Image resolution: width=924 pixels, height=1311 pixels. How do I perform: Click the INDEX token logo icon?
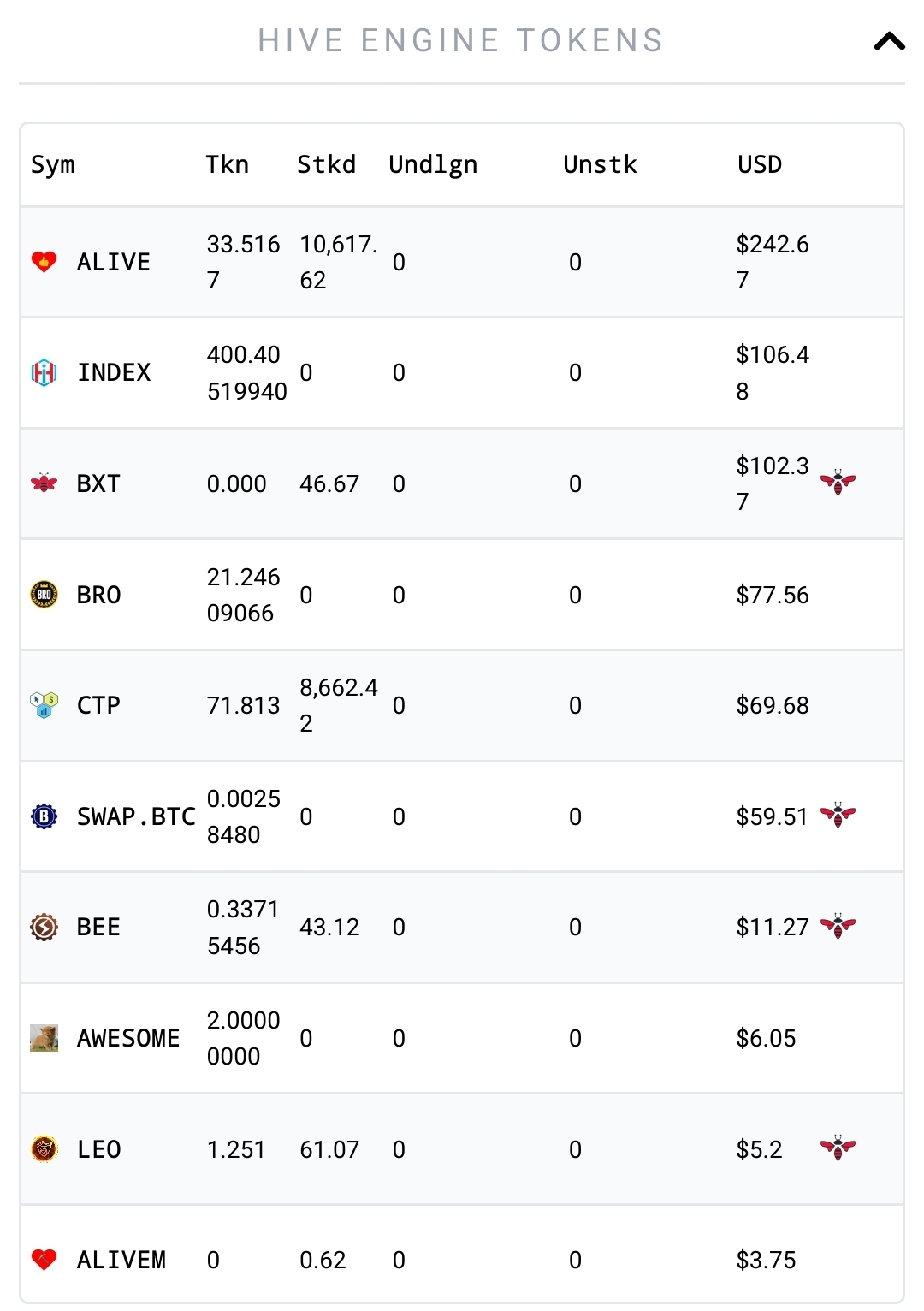44,372
